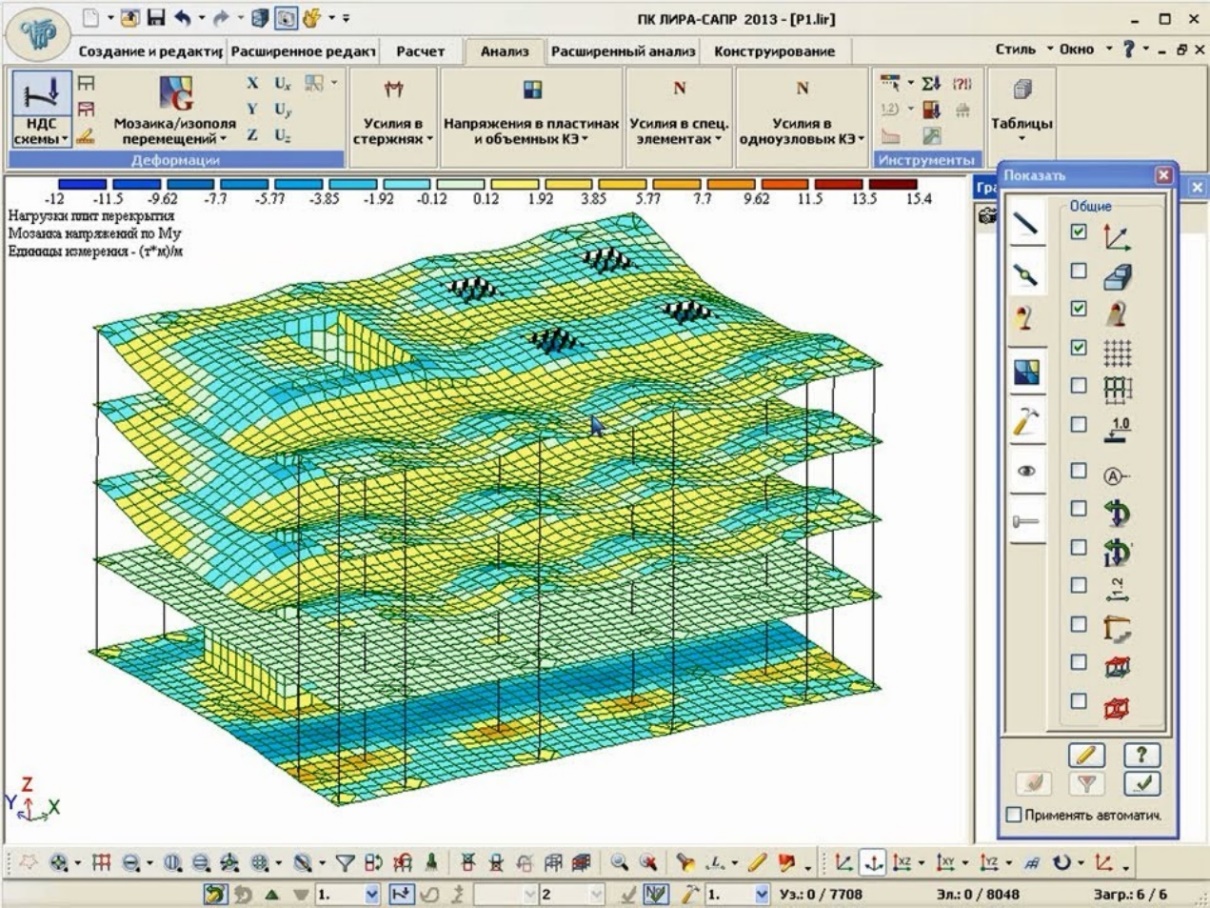This screenshot has width=1210, height=908.
Task: Check the 1.0 elevation marks checkbox
Action: (x=1078, y=425)
